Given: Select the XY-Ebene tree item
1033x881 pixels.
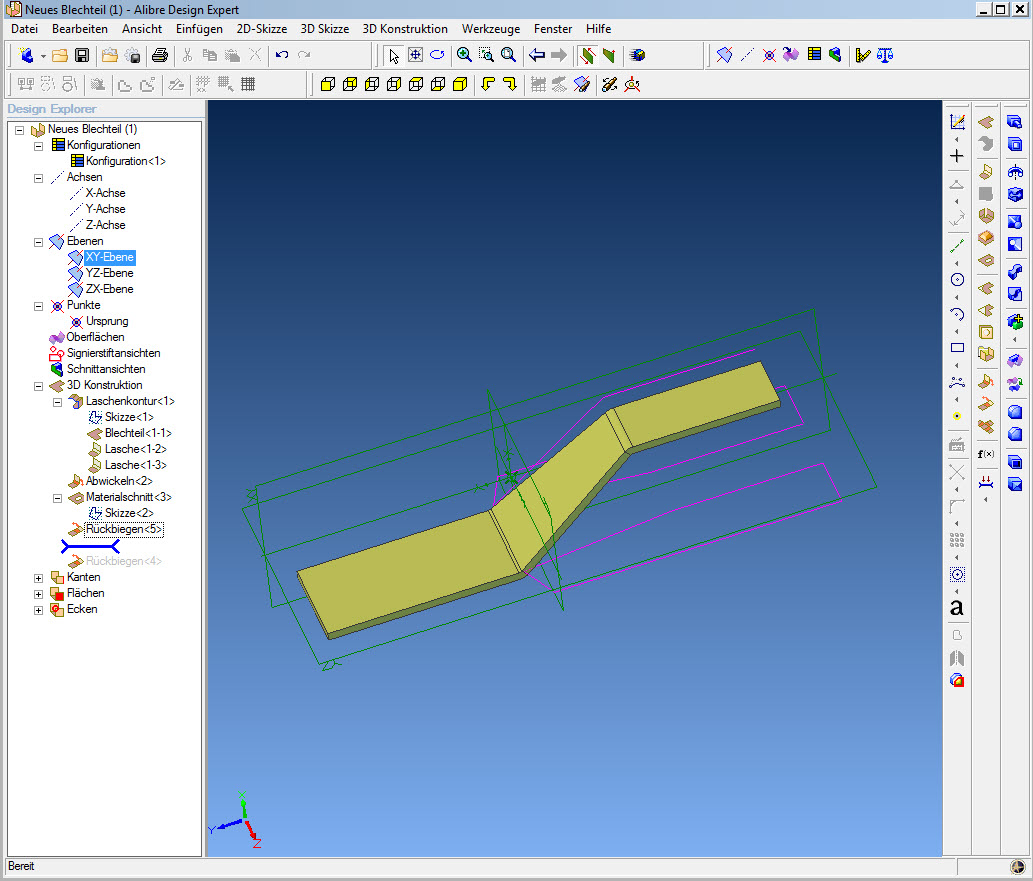Looking at the screenshot, I should tap(109, 257).
